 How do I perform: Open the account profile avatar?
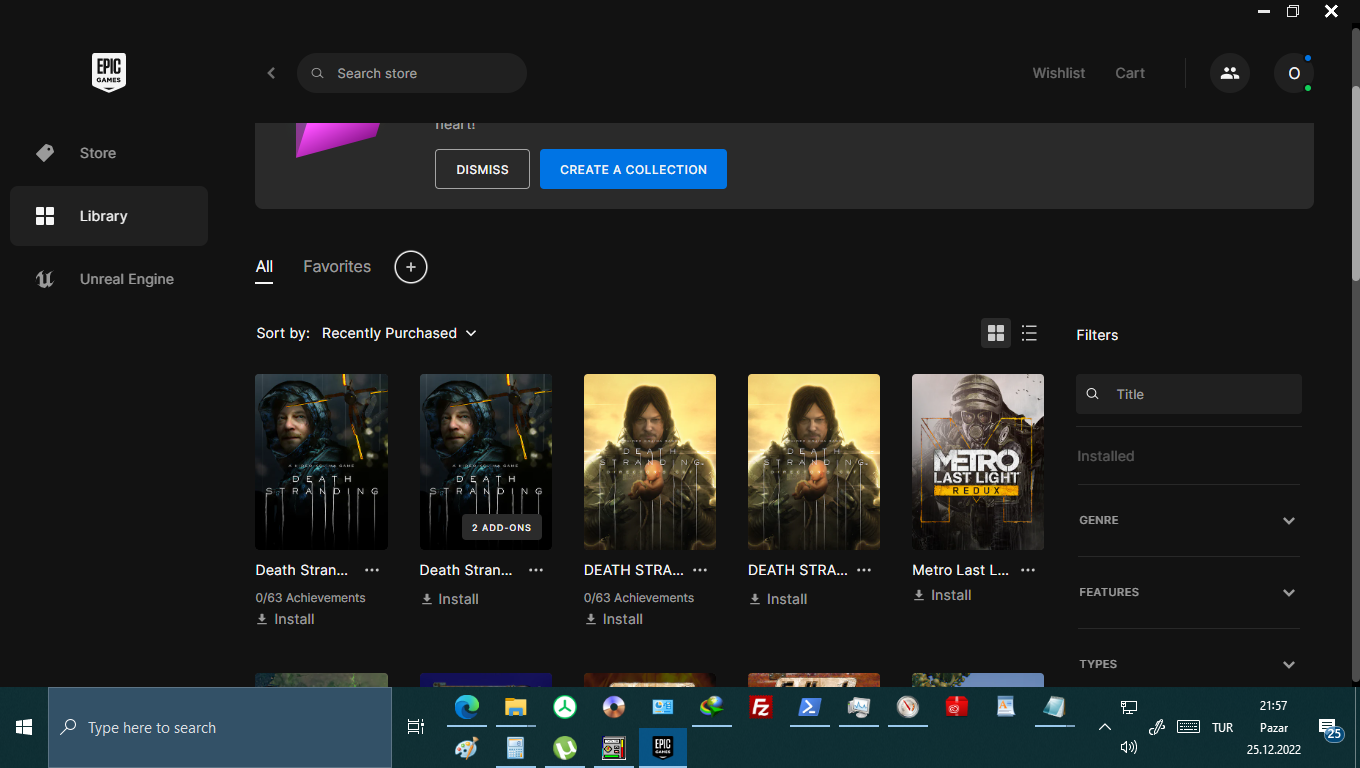1294,73
